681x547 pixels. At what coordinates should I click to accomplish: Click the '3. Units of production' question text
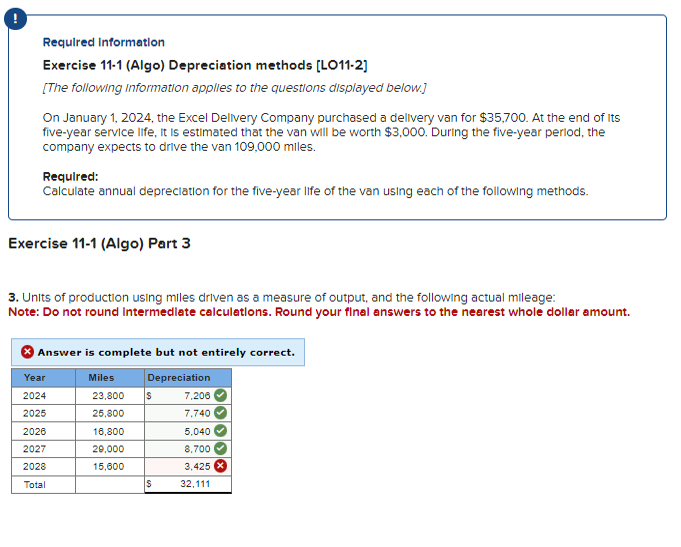click(x=282, y=298)
